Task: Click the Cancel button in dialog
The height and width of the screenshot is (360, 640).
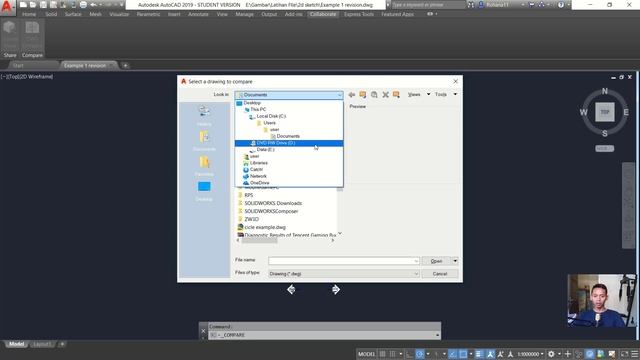Action: point(440,274)
